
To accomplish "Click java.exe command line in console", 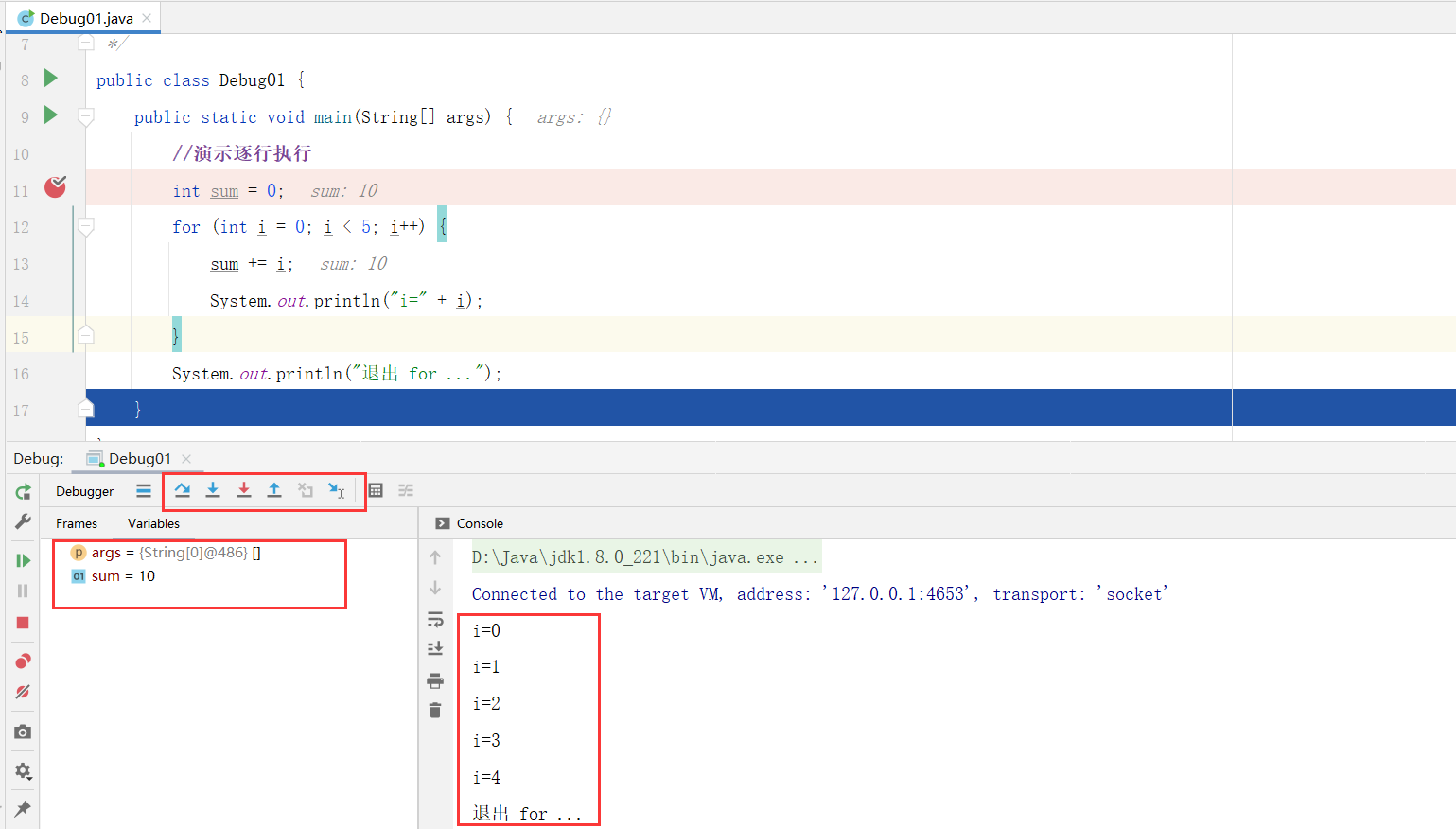I will tap(644, 557).
